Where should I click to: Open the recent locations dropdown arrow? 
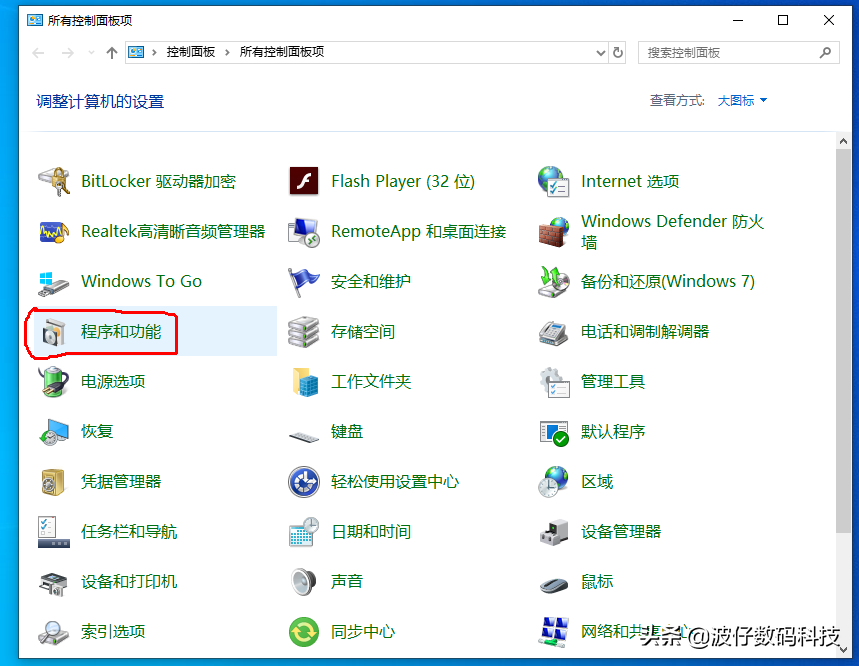pyautogui.click(x=91, y=53)
